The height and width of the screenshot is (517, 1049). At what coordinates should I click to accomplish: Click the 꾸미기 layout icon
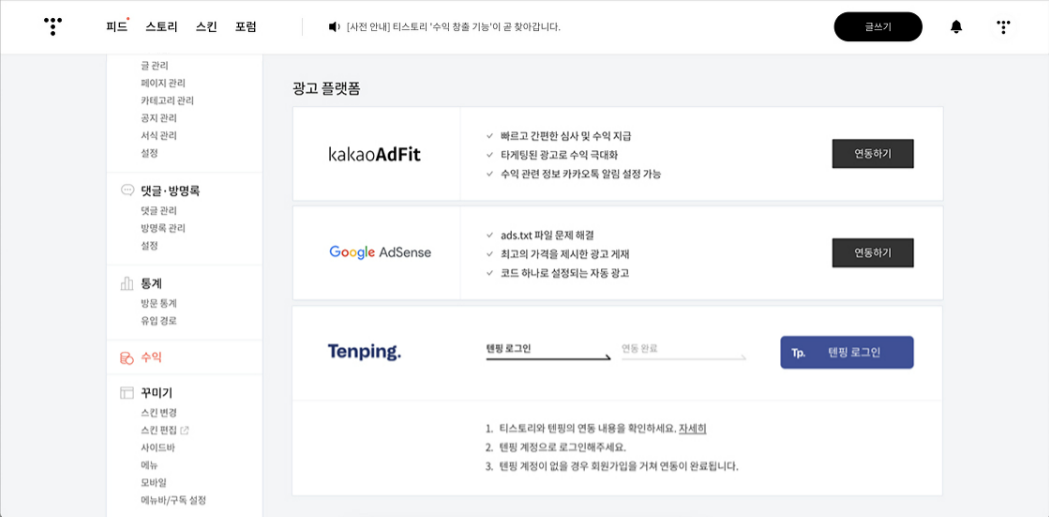[x=127, y=393]
